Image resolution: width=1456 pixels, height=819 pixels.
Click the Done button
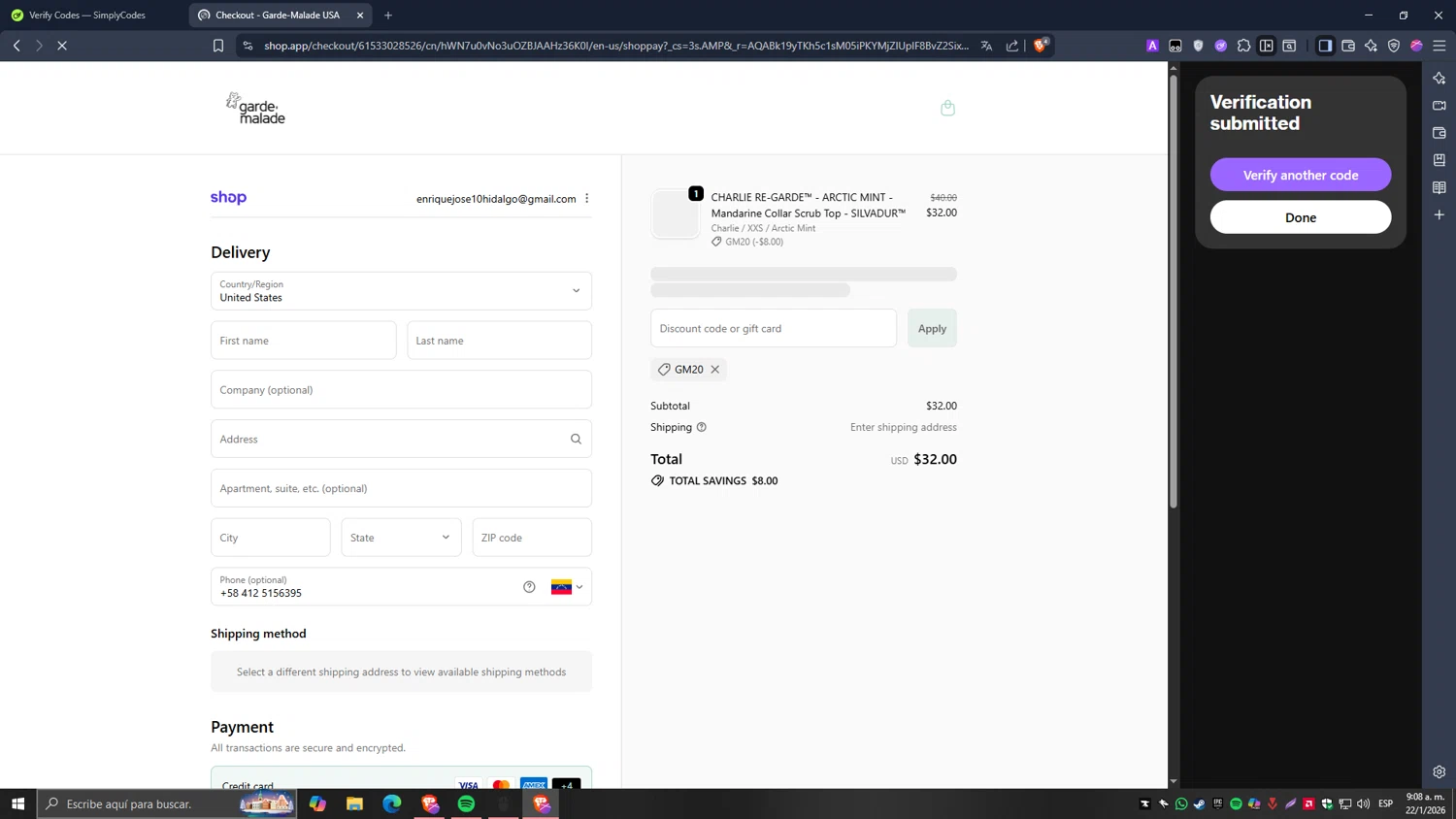[1301, 217]
